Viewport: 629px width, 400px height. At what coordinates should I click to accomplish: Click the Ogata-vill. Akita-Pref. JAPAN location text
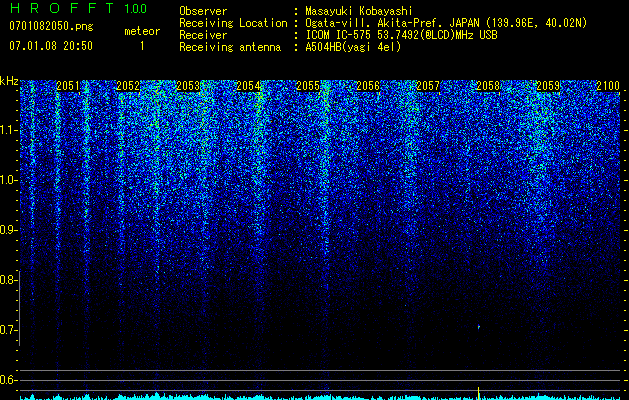[446, 23]
